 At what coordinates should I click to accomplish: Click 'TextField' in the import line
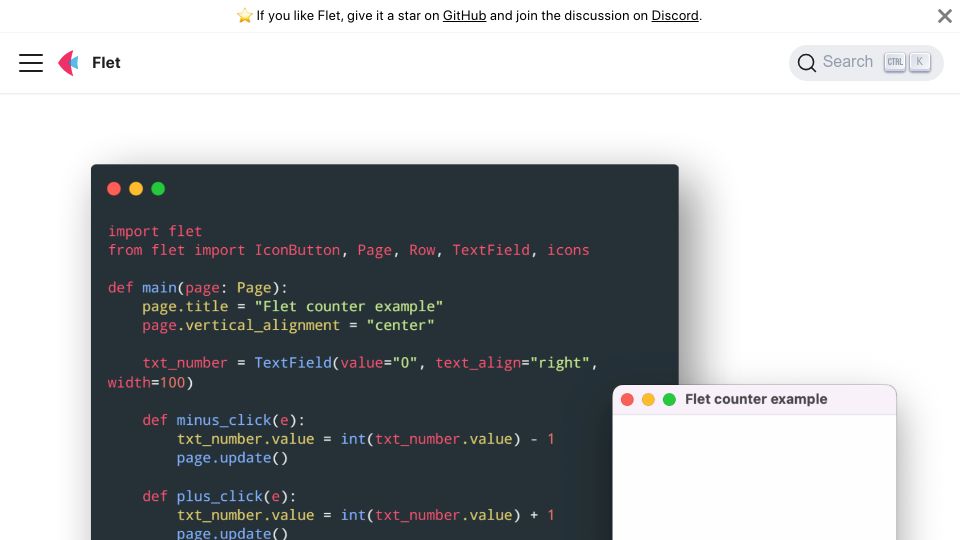pos(491,250)
